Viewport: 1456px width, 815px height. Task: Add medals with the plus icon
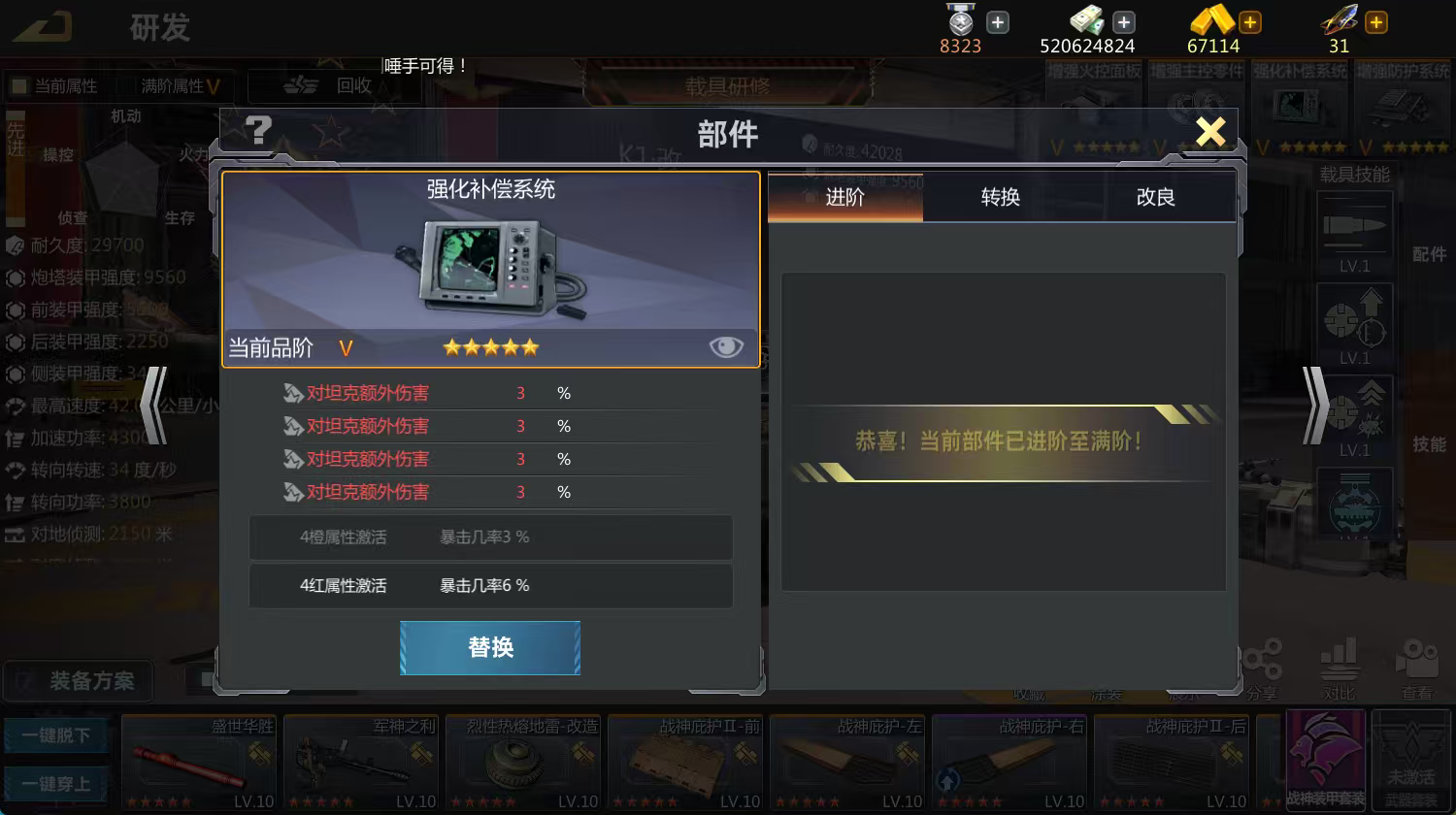coord(998,21)
